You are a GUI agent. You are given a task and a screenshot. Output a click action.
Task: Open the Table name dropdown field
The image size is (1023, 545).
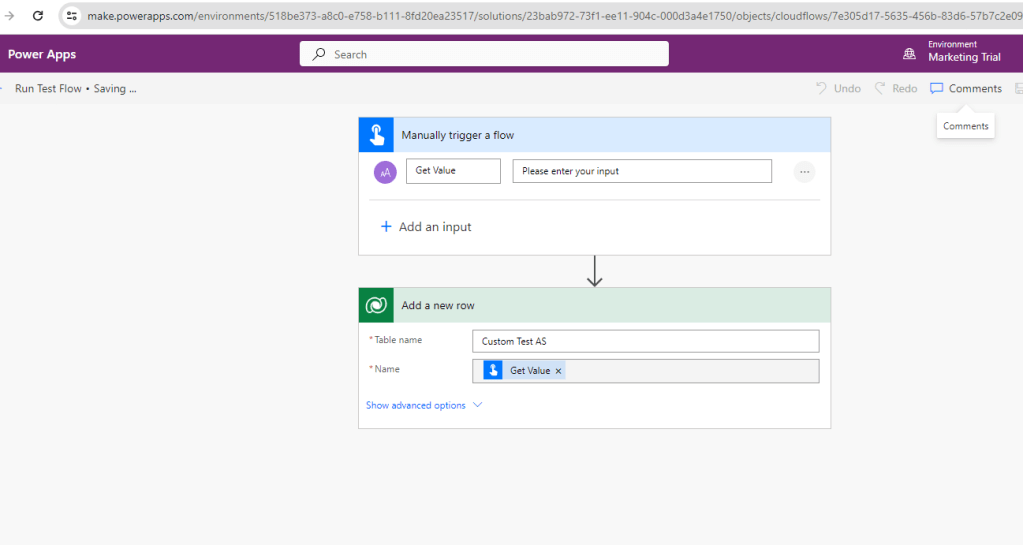click(x=645, y=341)
